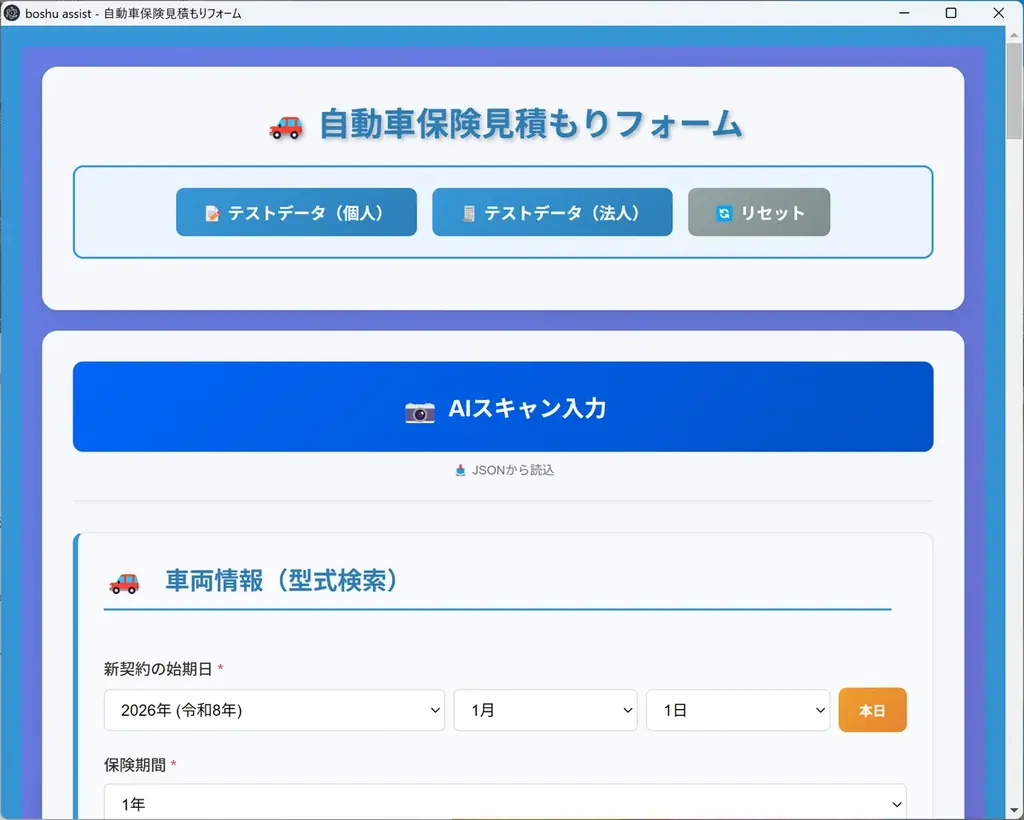Viewport: 1024px width, 820px height.
Task: Click the car icon beside 車両情報（型式検索）heading
Action: (124, 582)
